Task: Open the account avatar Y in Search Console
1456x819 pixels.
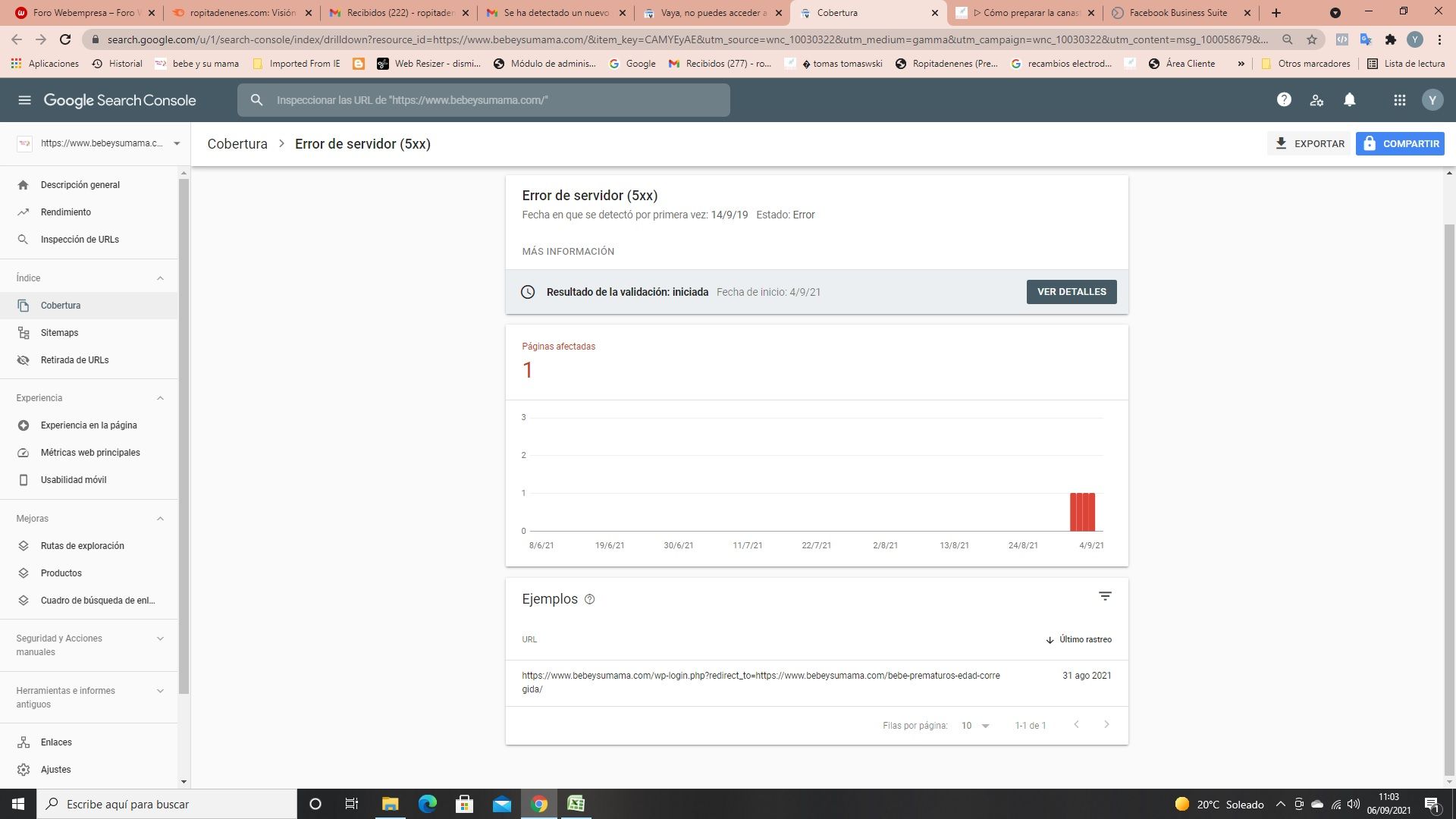Action: pyautogui.click(x=1432, y=100)
